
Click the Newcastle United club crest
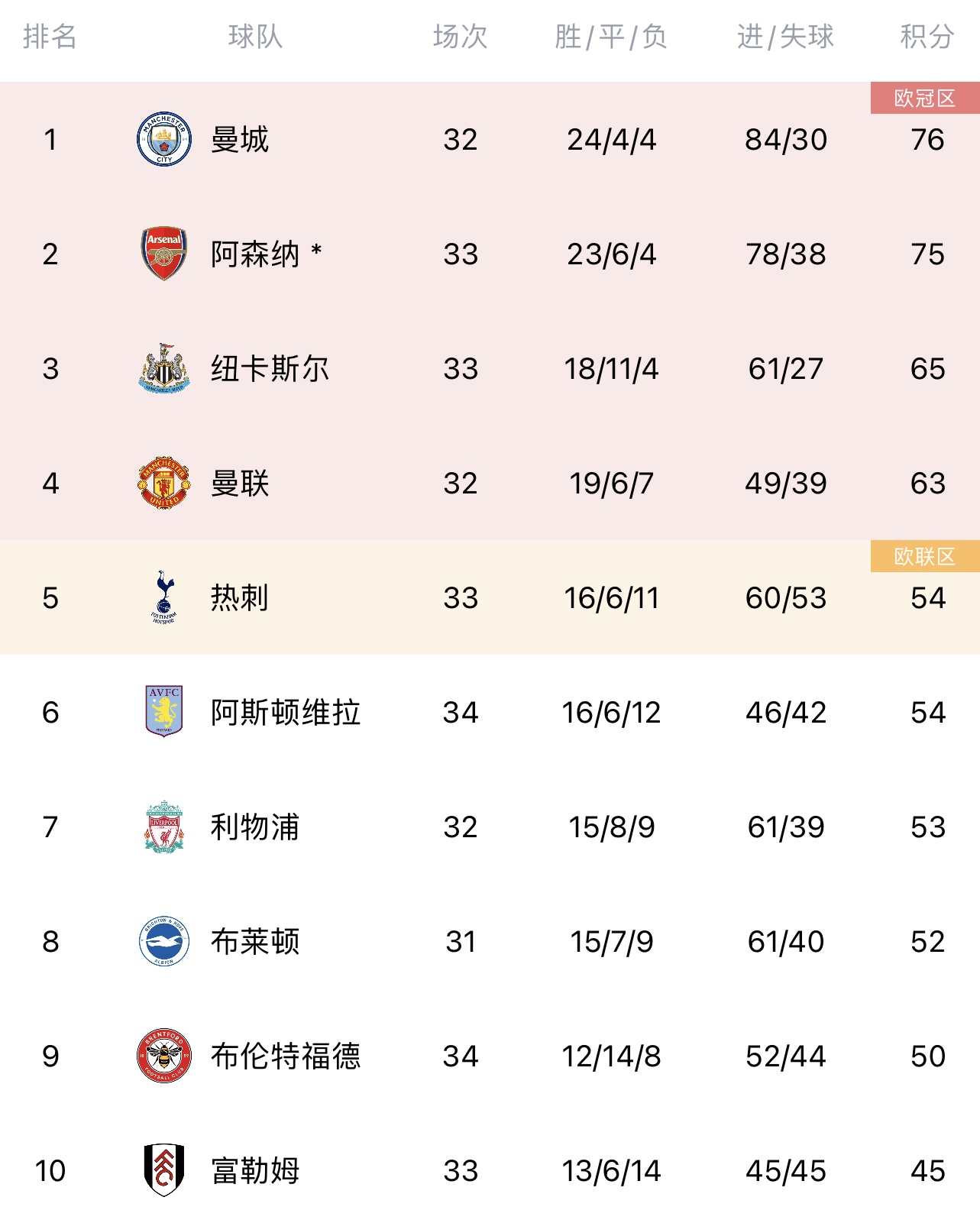pos(163,368)
